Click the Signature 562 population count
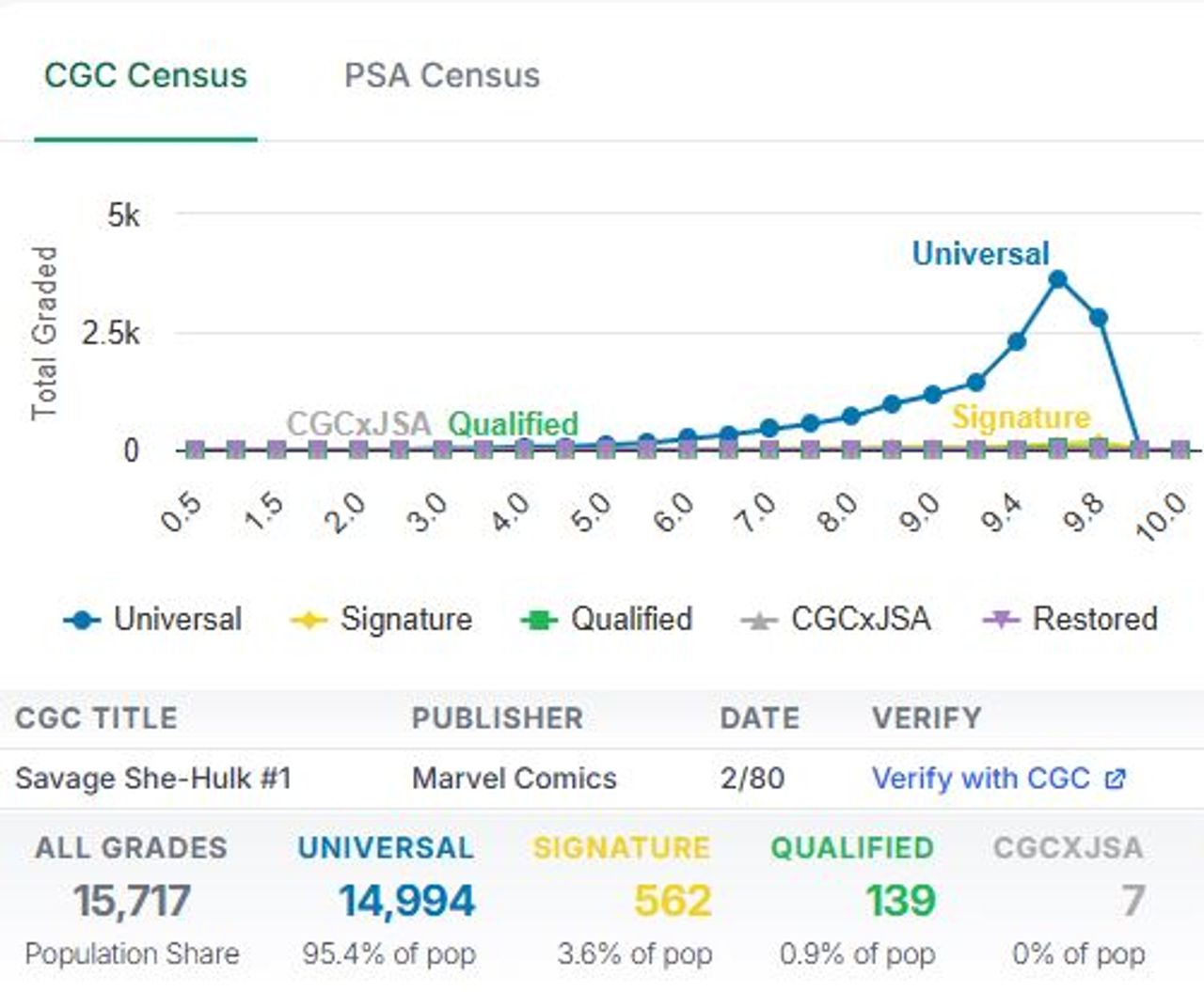 (672, 901)
